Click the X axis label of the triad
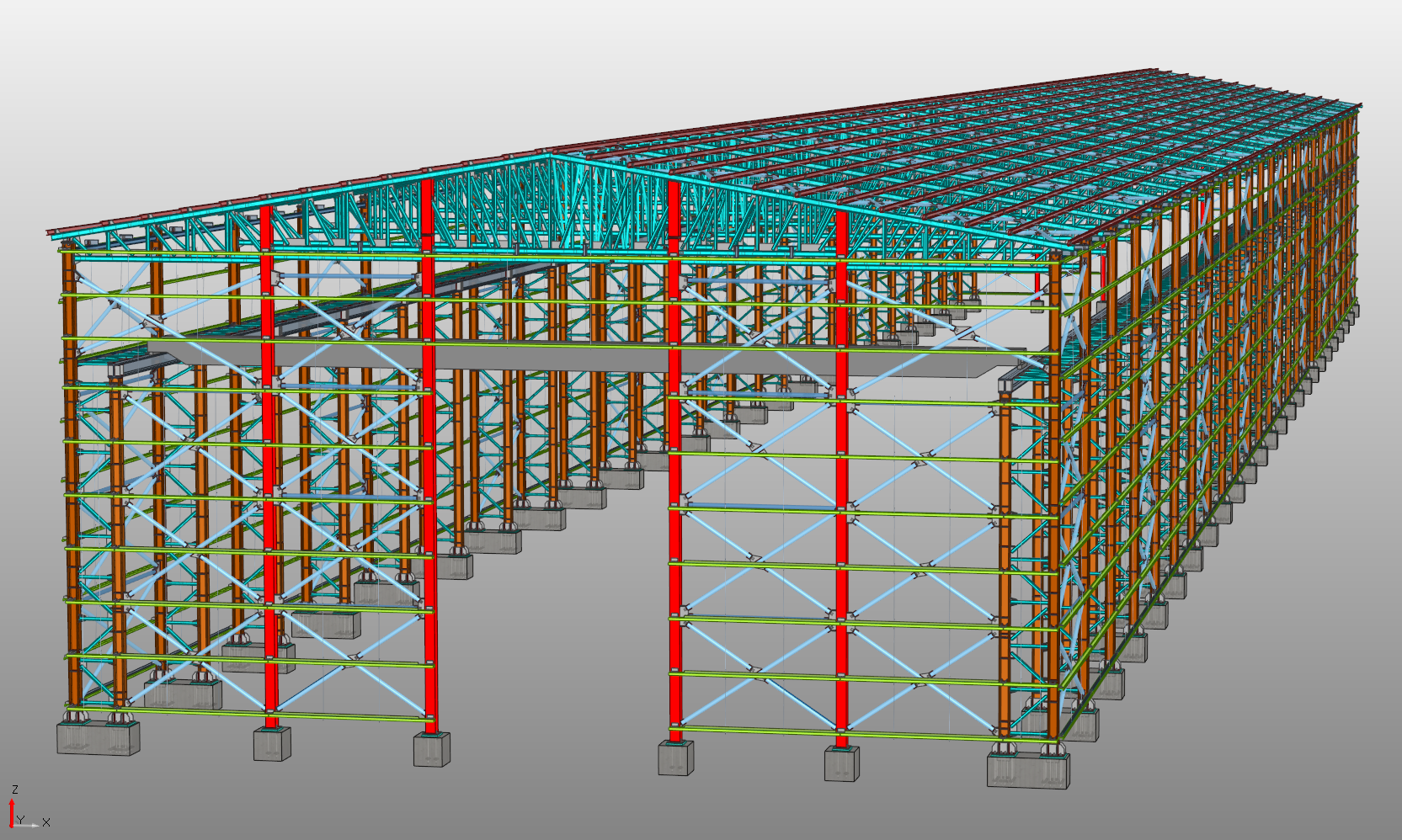 (x=46, y=822)
